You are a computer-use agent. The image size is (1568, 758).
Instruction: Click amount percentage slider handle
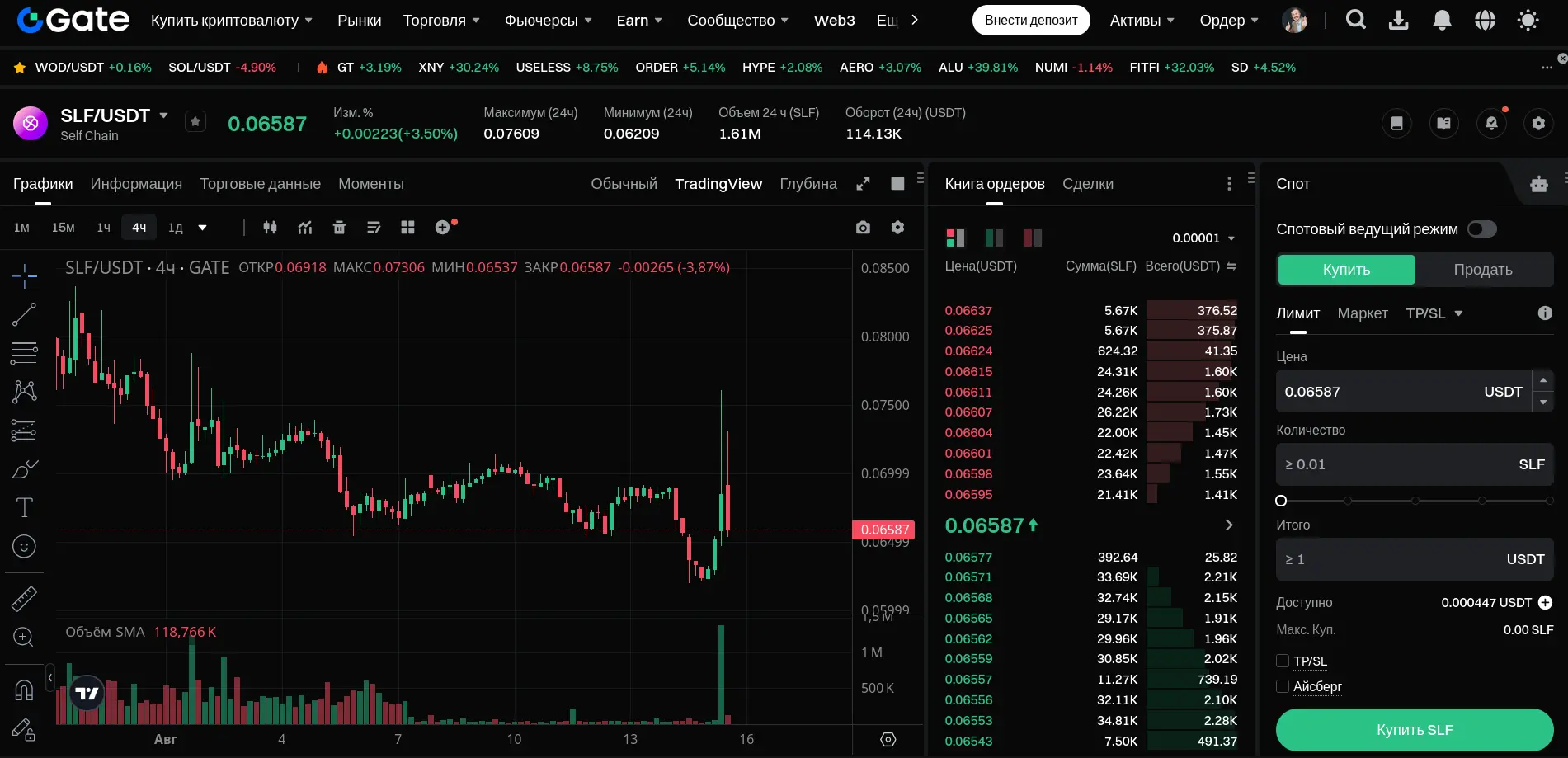point(1281,501)
